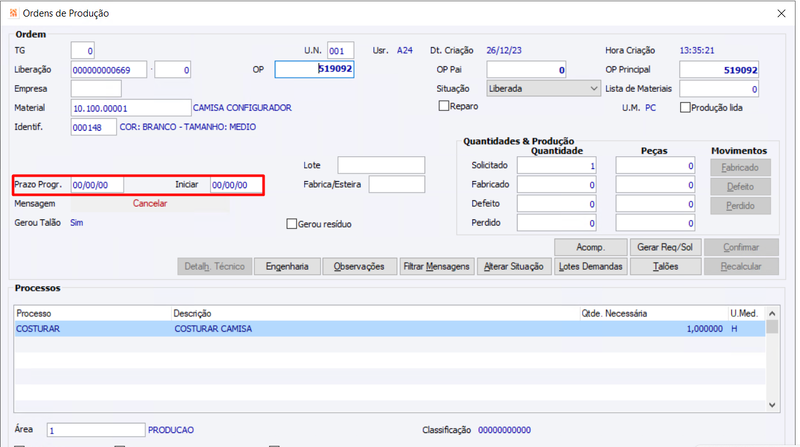
Task: Click the Iniciar date field
Action: [x=236, y=185]
